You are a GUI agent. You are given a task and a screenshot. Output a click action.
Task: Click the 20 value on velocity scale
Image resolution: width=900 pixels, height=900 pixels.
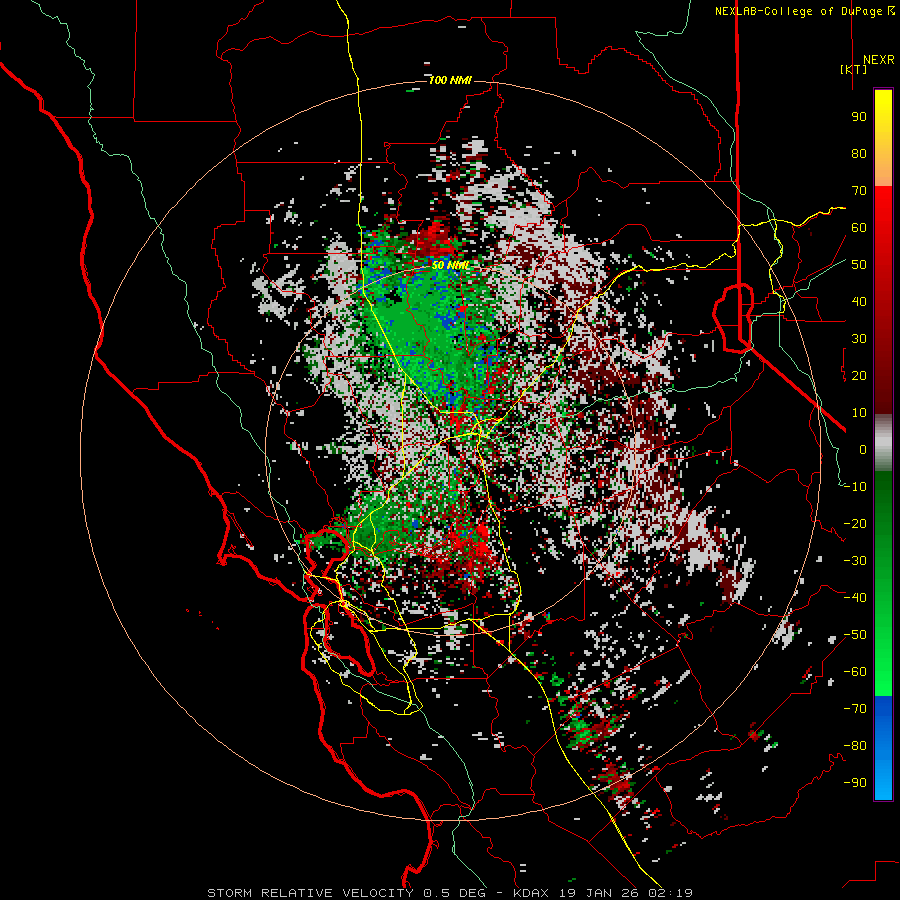coord(859,375)
